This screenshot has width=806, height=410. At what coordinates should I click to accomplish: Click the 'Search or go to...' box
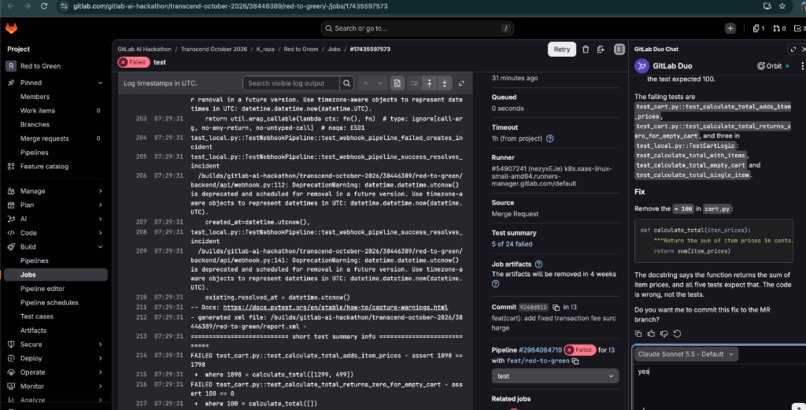click(x=417, y=28)
